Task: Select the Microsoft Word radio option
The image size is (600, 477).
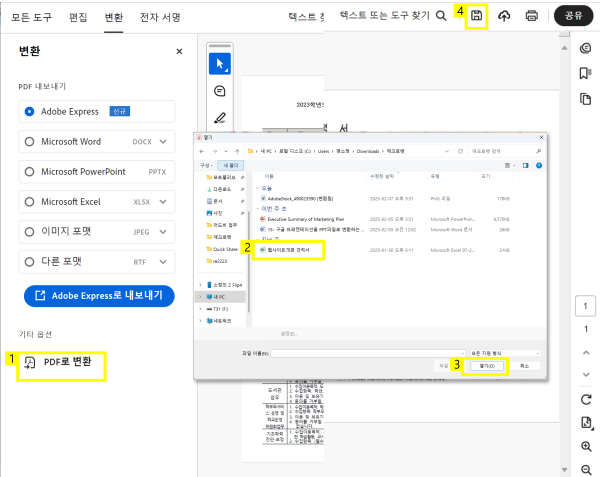Action: [29, 142]
